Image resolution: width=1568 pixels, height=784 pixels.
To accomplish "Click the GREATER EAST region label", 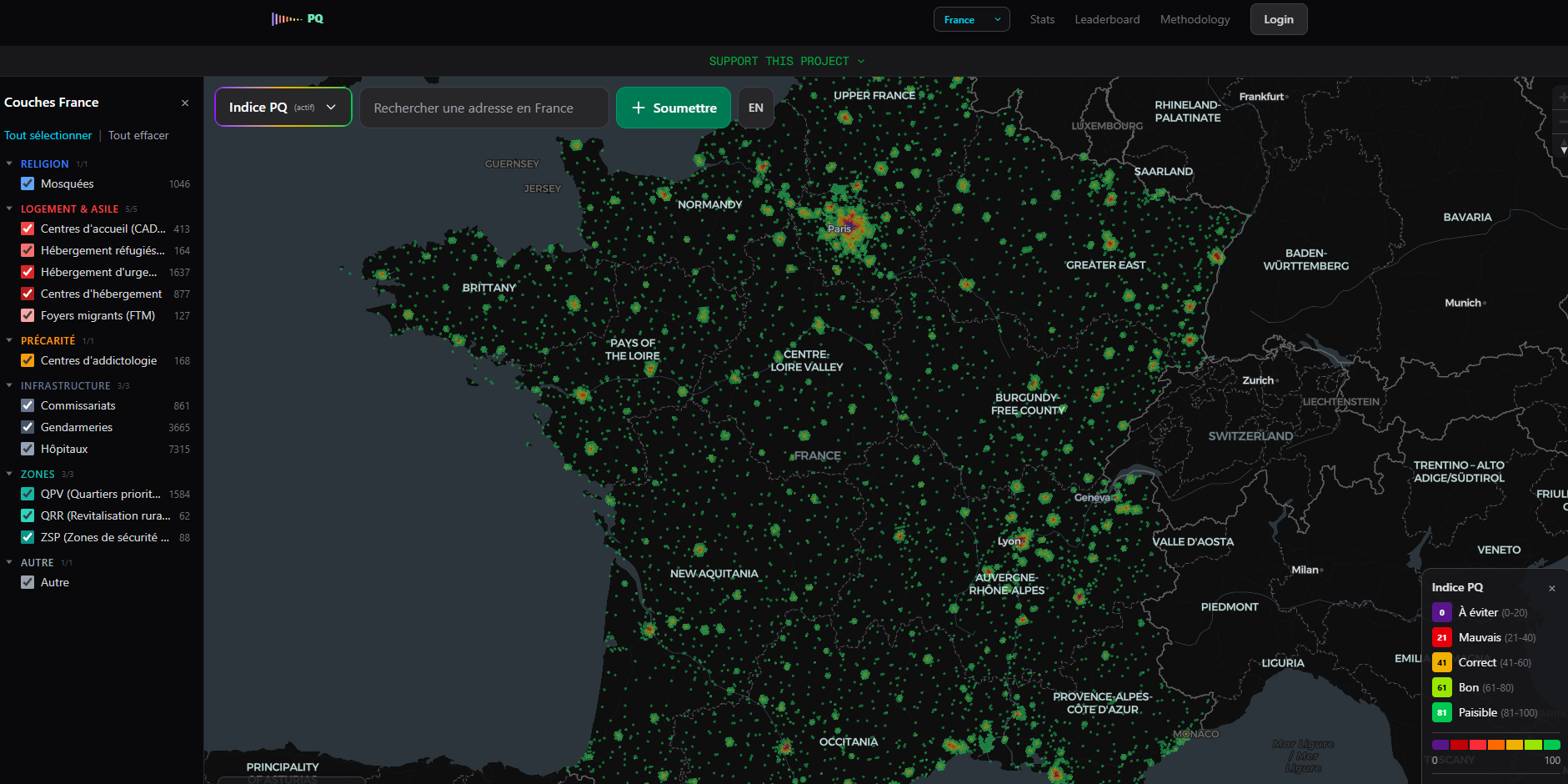I will point(1106,265).
